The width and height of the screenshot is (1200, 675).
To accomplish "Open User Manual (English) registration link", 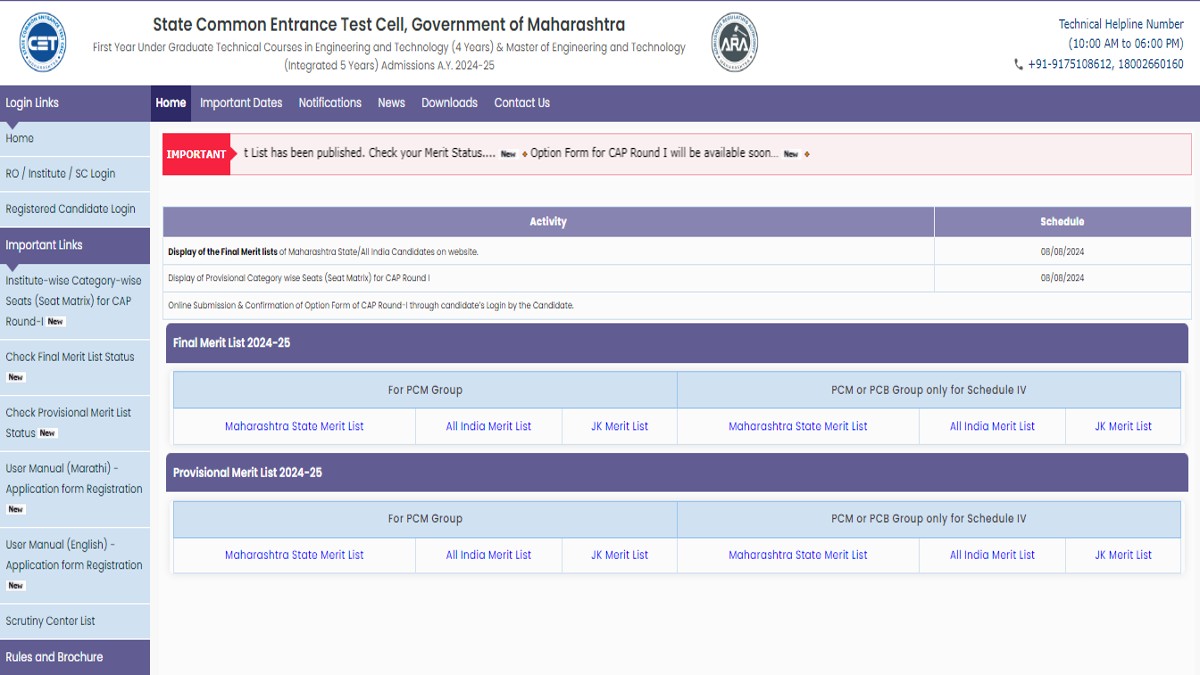I will pyautogui.click(x=74, y=555).
